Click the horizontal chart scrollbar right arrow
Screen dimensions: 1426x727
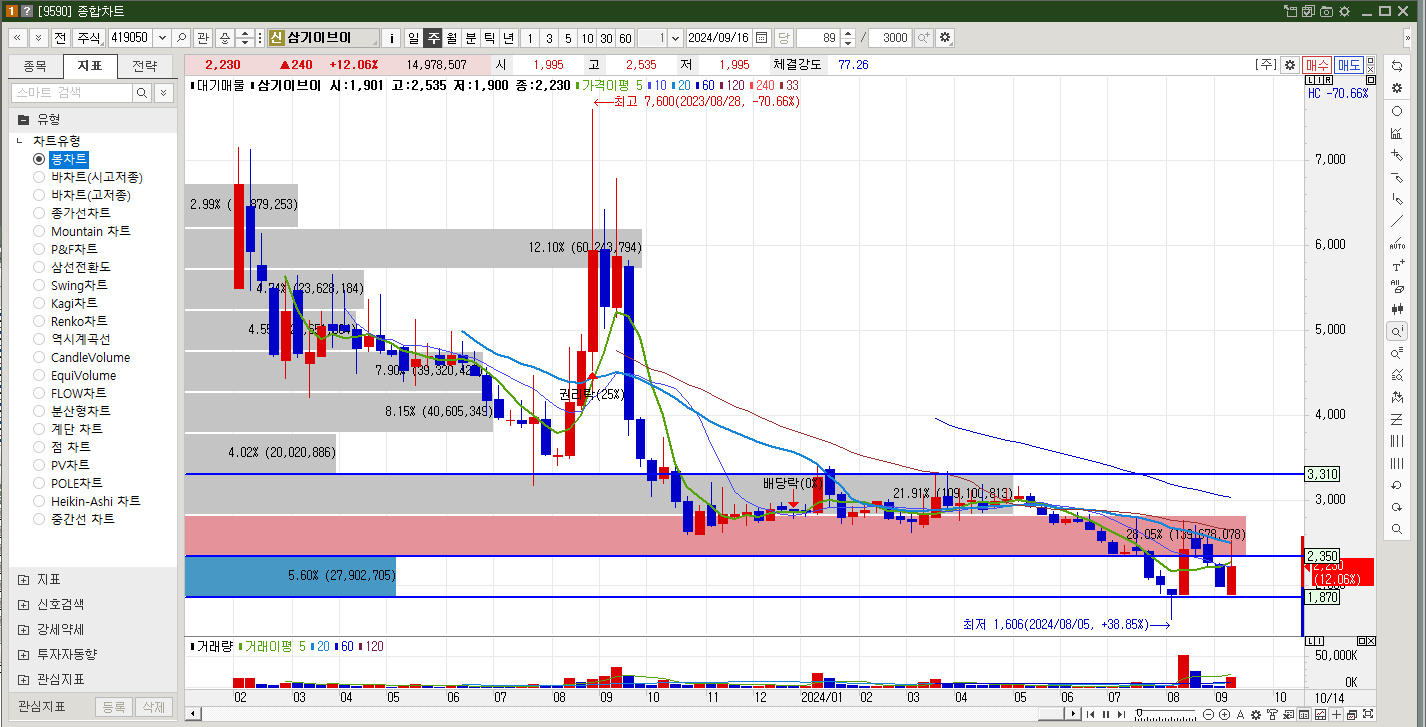coord(1073,714)
